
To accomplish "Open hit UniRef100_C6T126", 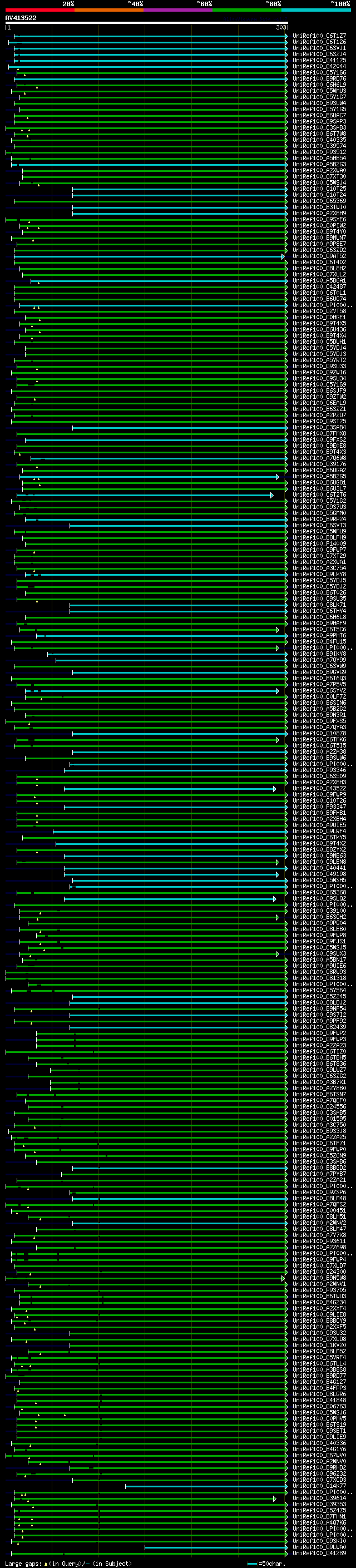I will (x=319, y=42).
